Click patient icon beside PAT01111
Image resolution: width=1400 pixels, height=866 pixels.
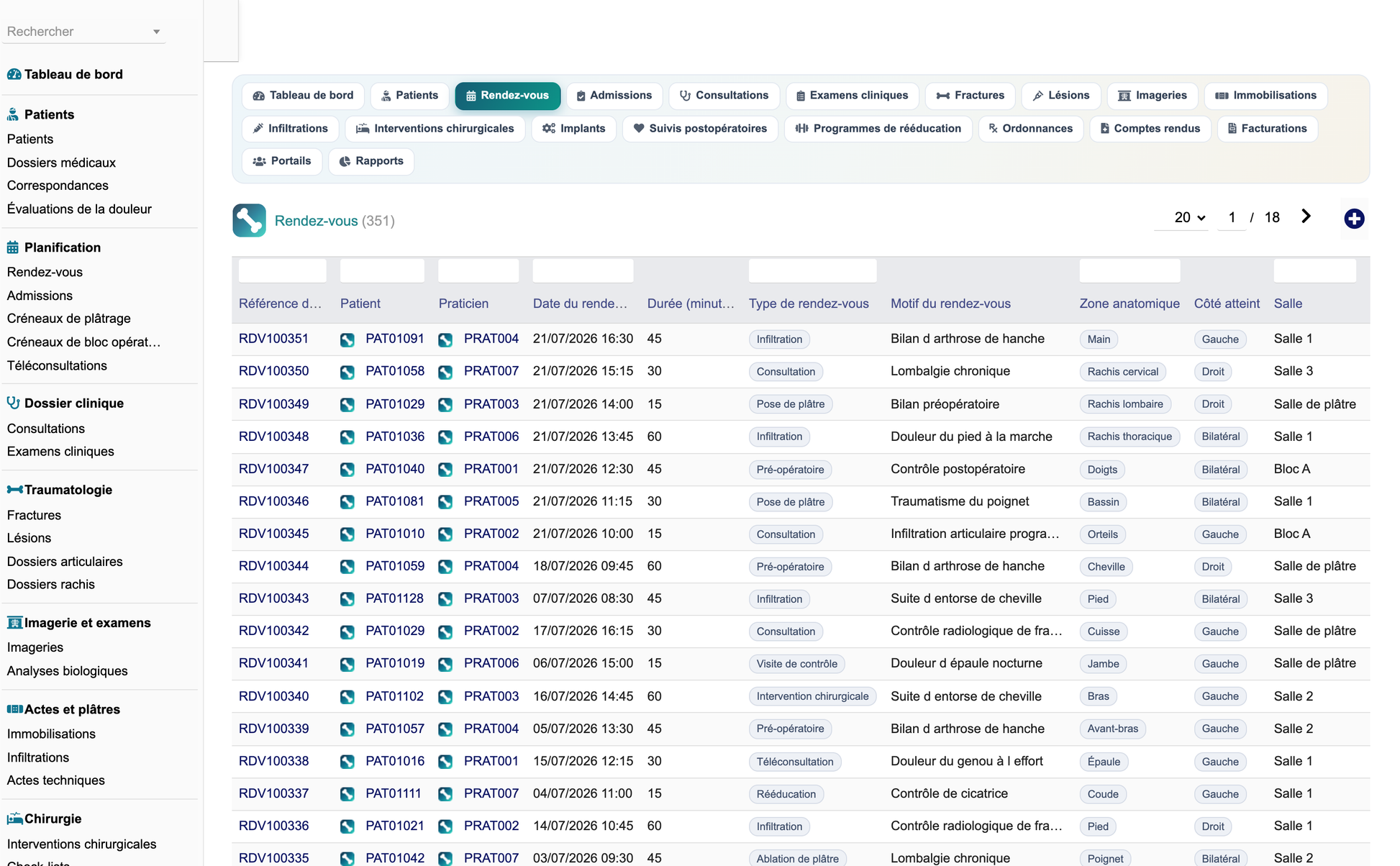coord(347,794)
